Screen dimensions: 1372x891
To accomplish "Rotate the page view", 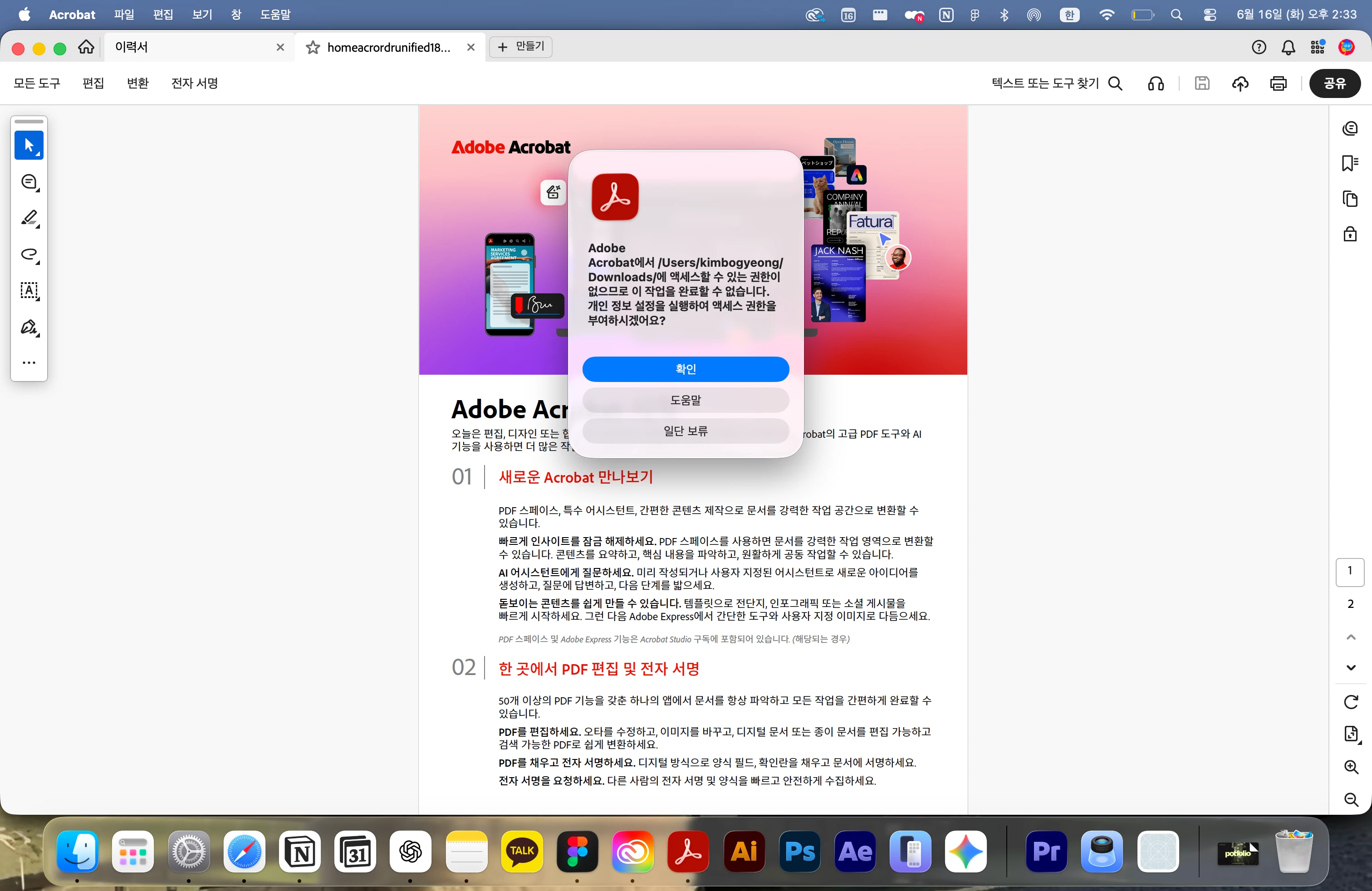I will point(1351,702).
